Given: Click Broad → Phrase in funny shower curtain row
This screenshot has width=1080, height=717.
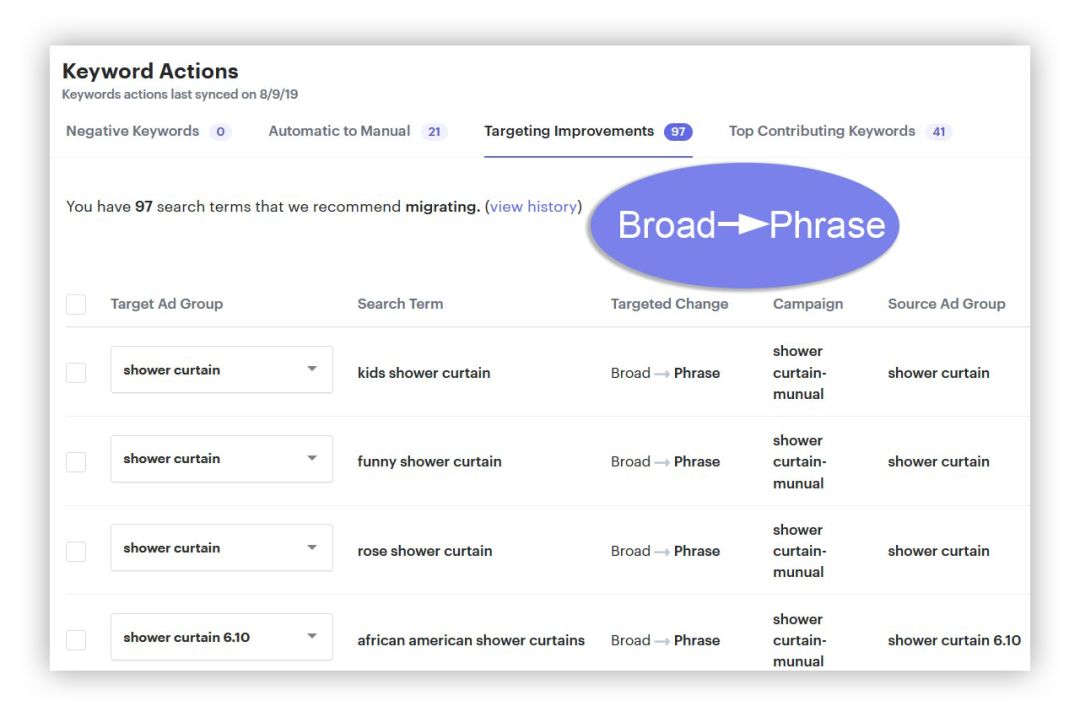Looking at the screenshot, I should [665, 461].
